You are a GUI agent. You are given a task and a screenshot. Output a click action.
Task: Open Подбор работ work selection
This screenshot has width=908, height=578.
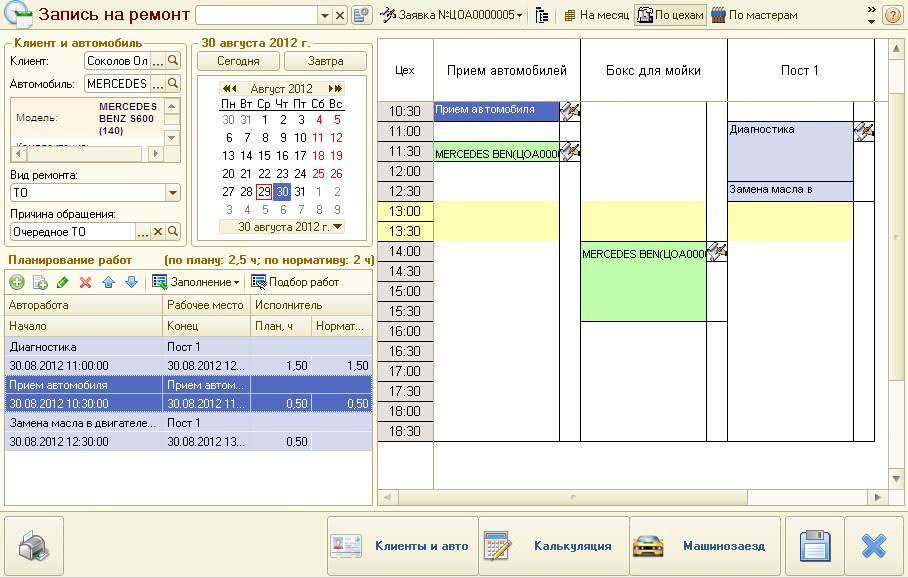(295, 282)
